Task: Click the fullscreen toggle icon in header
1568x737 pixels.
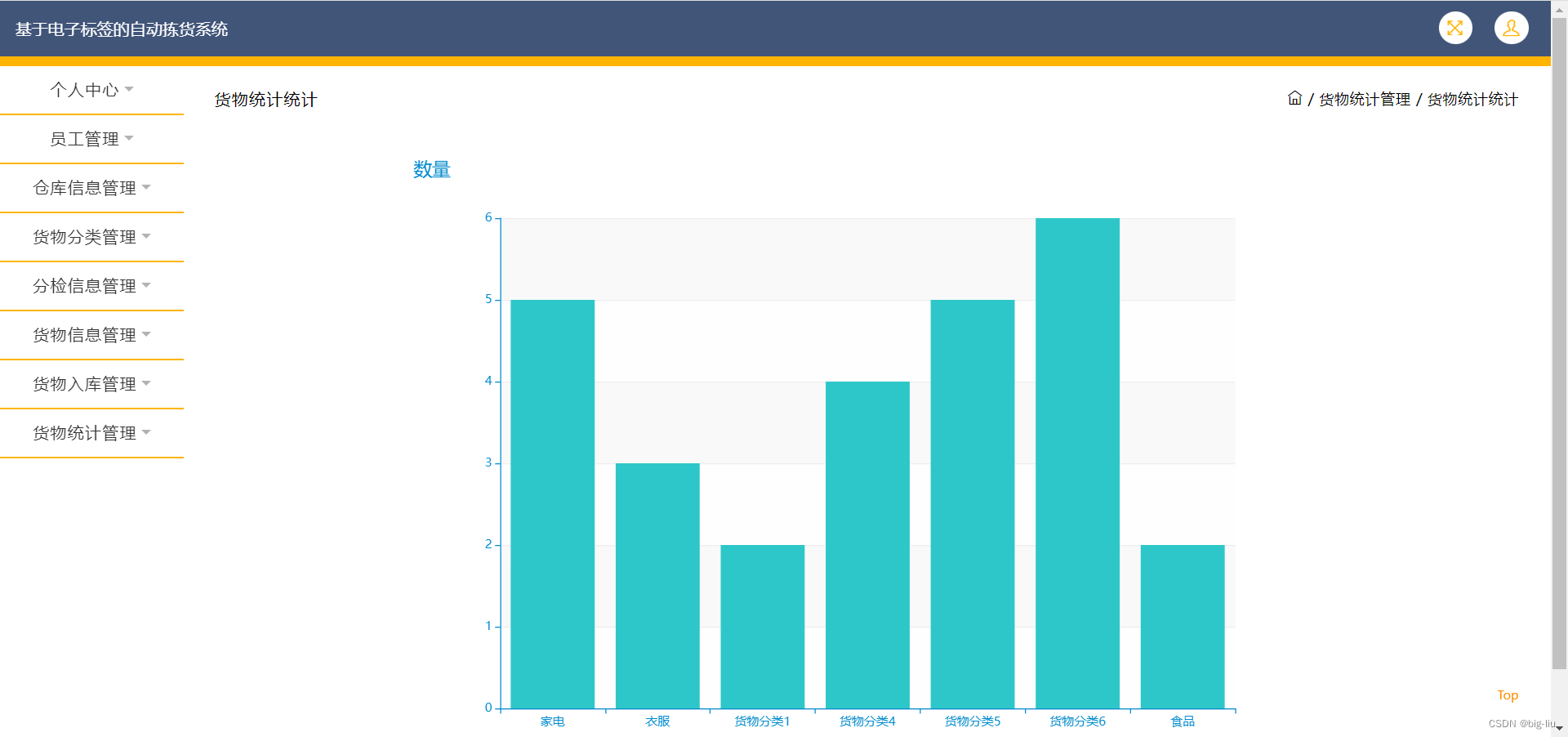Action: [1455, 28]
